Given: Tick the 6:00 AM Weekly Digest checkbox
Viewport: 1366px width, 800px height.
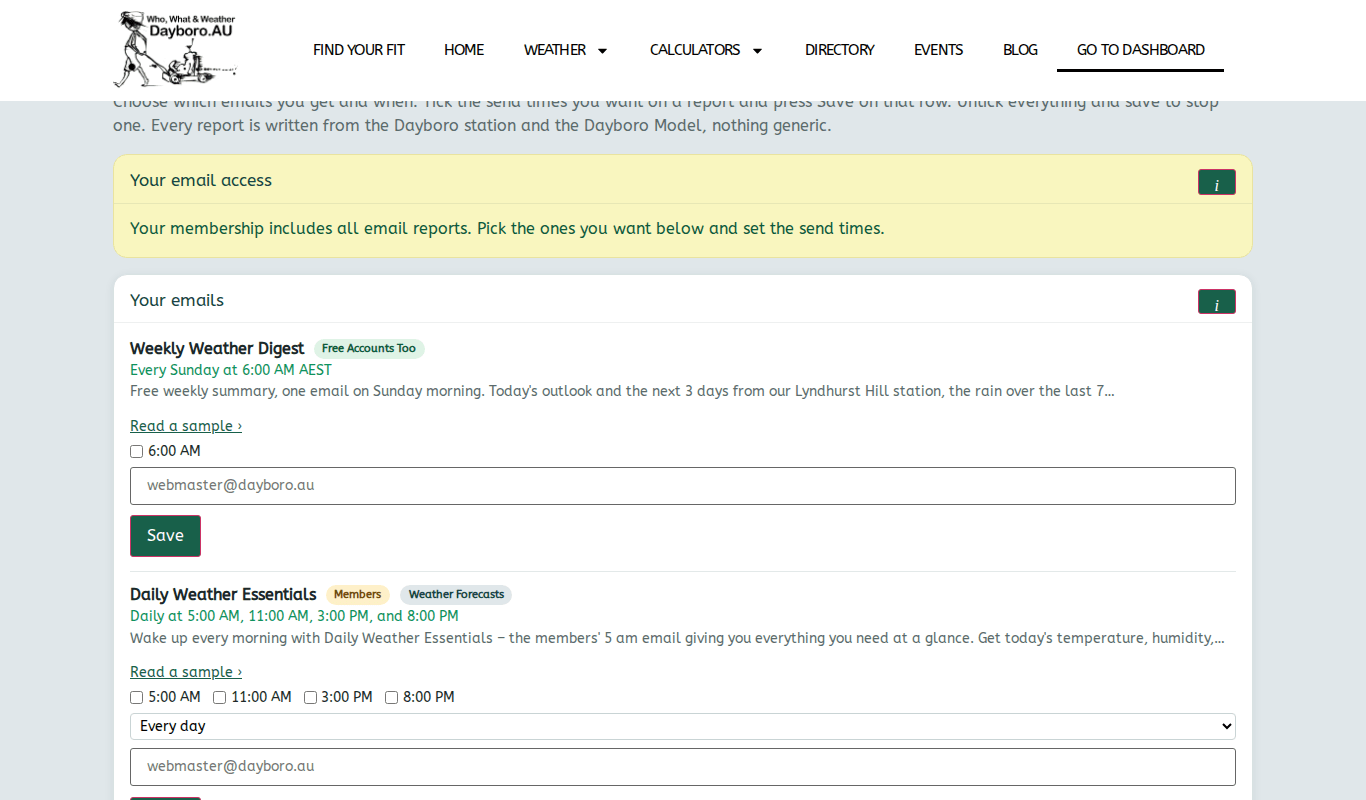Looking at the screenshot, I should pyautogui.click(x=137, y=452).
